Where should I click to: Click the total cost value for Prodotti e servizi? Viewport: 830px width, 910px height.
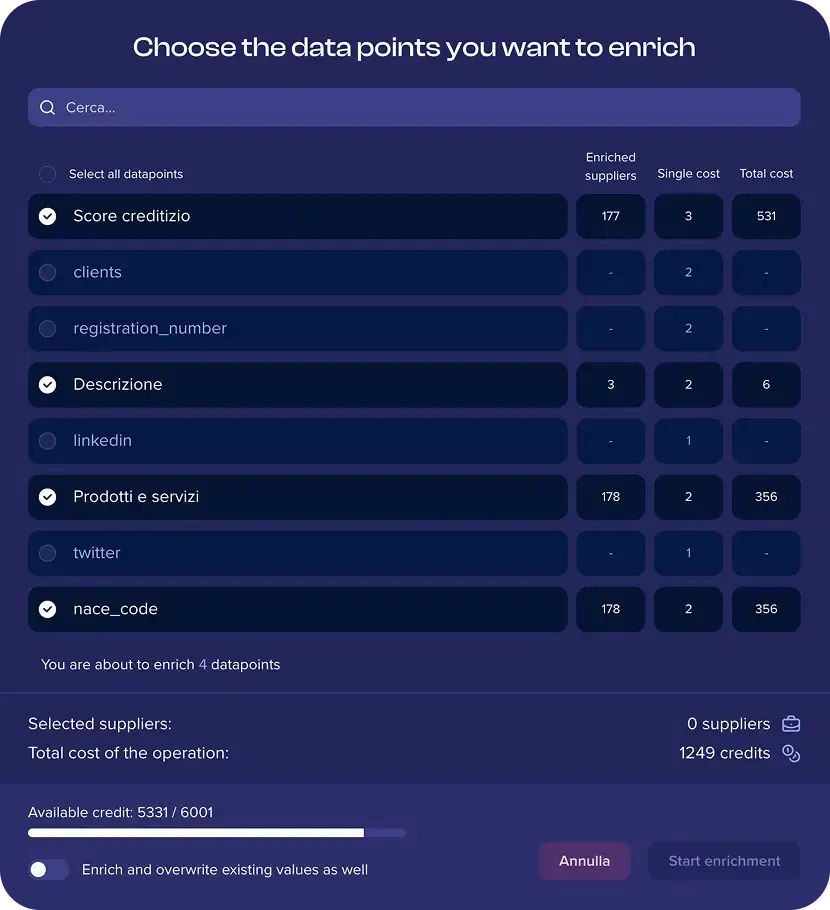click(766, 497)
